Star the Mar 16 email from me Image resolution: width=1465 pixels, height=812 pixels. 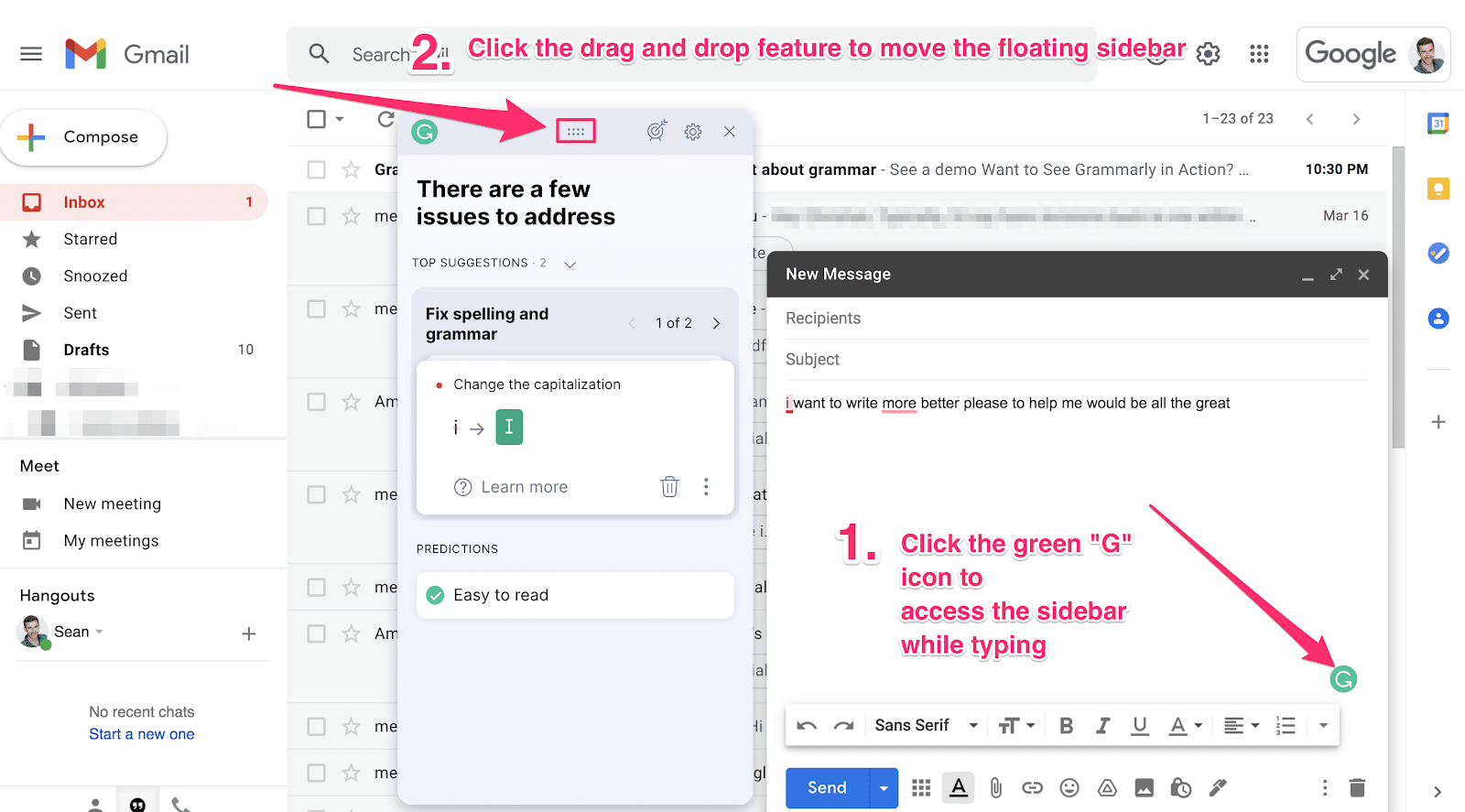click(351, 216)
